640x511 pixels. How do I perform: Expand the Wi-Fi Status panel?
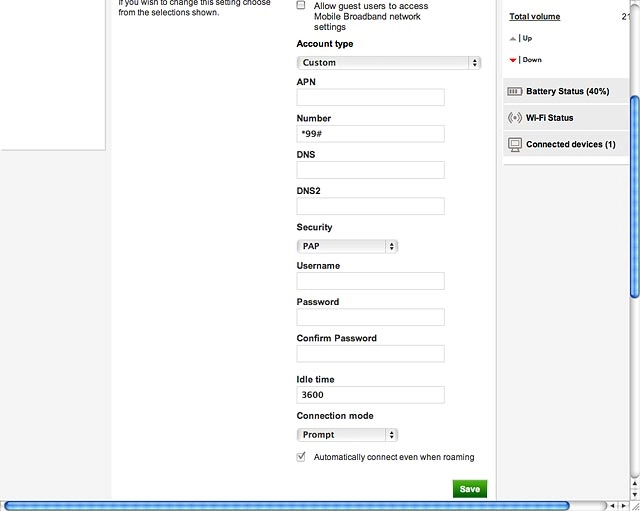(566, 118)
